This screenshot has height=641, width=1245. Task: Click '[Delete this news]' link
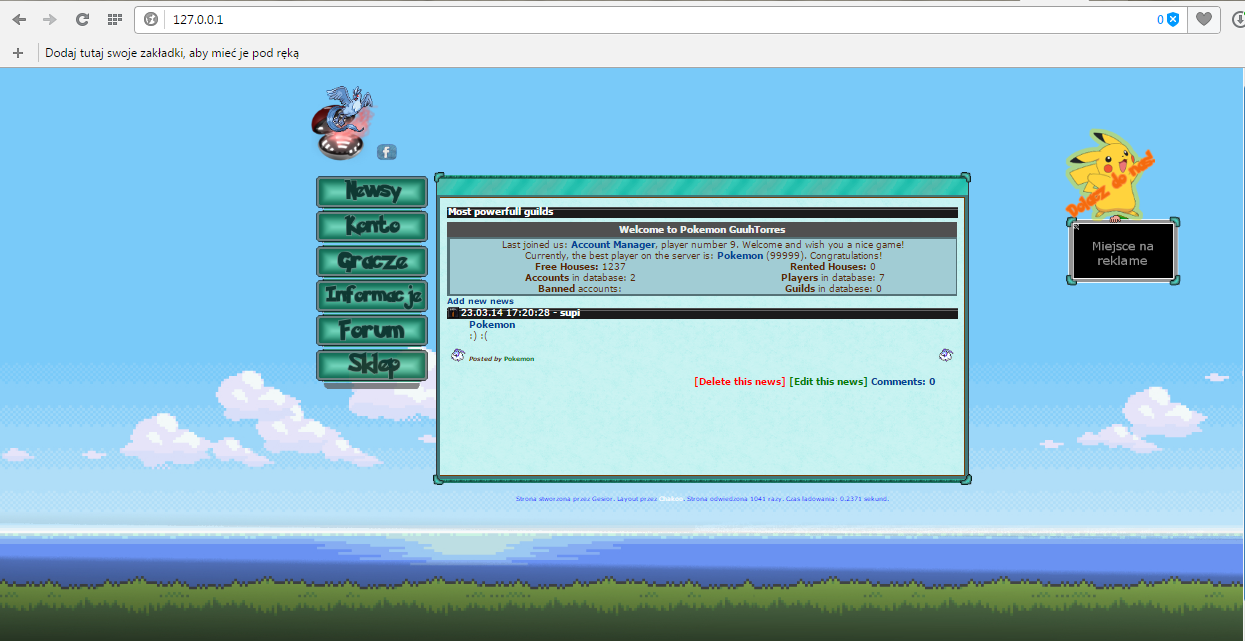pyautogui.click(x=740, y=382)
